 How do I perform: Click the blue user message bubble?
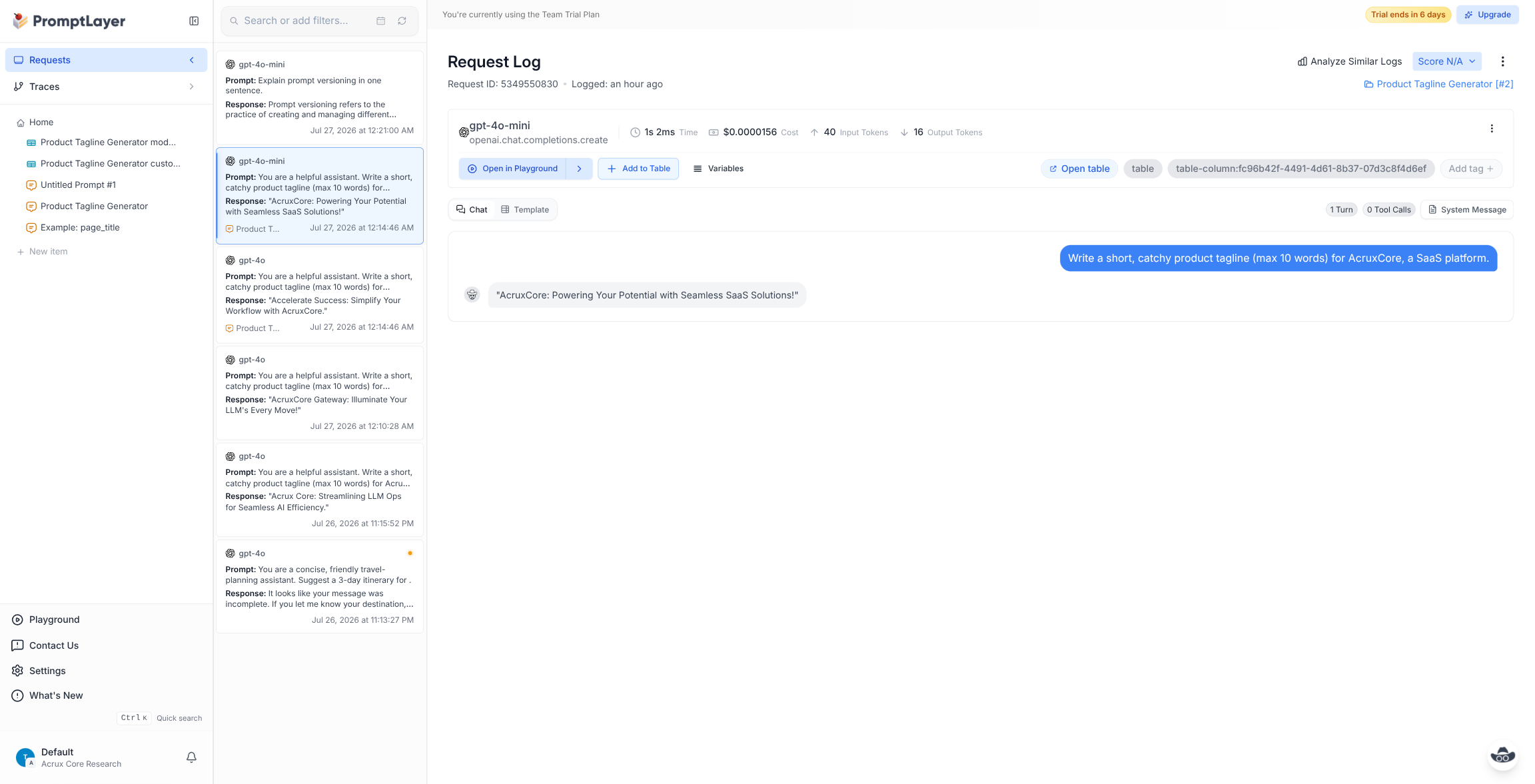[x=1278, y=258]
